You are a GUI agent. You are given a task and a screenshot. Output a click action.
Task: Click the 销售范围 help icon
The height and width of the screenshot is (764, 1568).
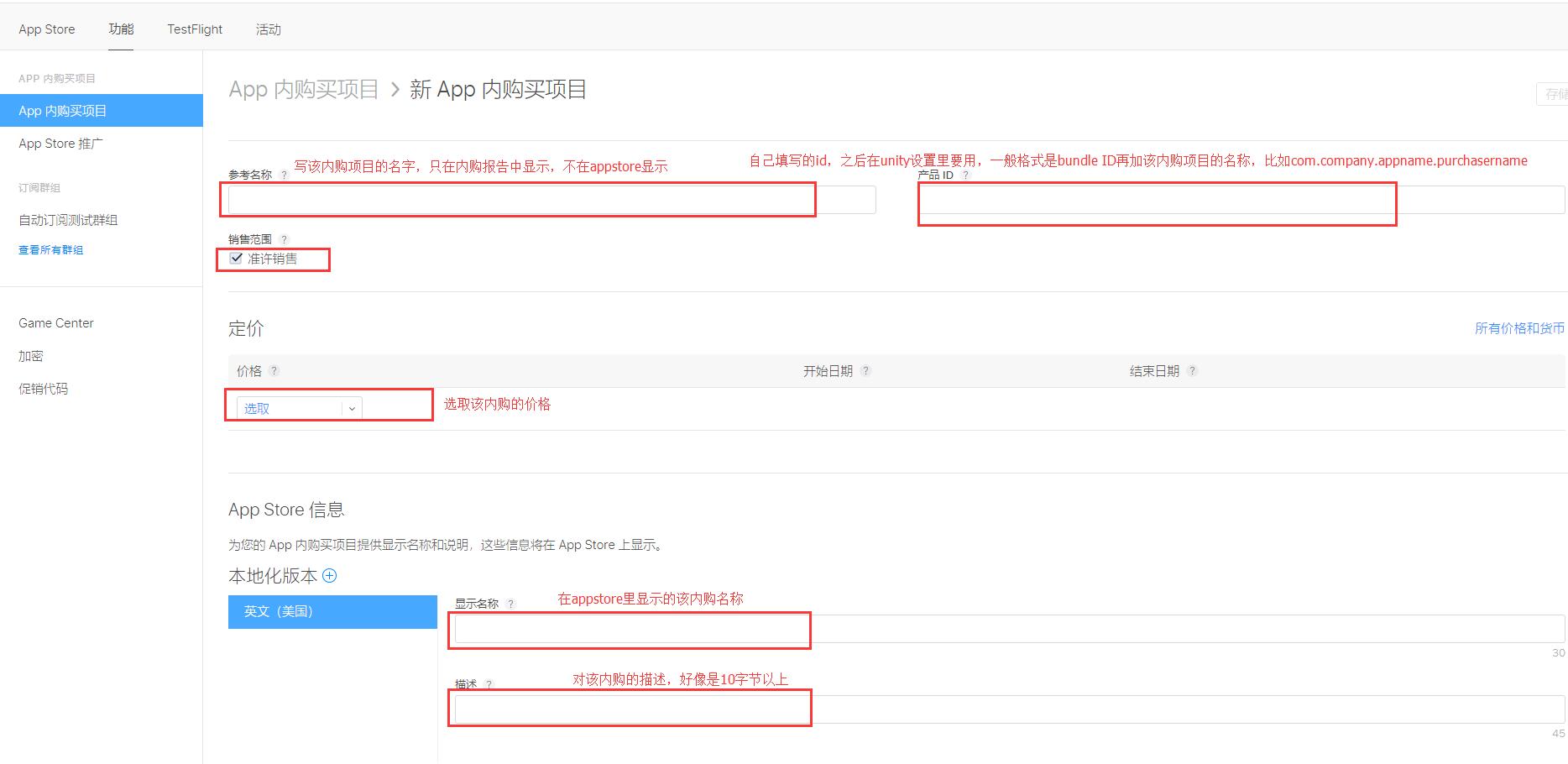point(284,238)
